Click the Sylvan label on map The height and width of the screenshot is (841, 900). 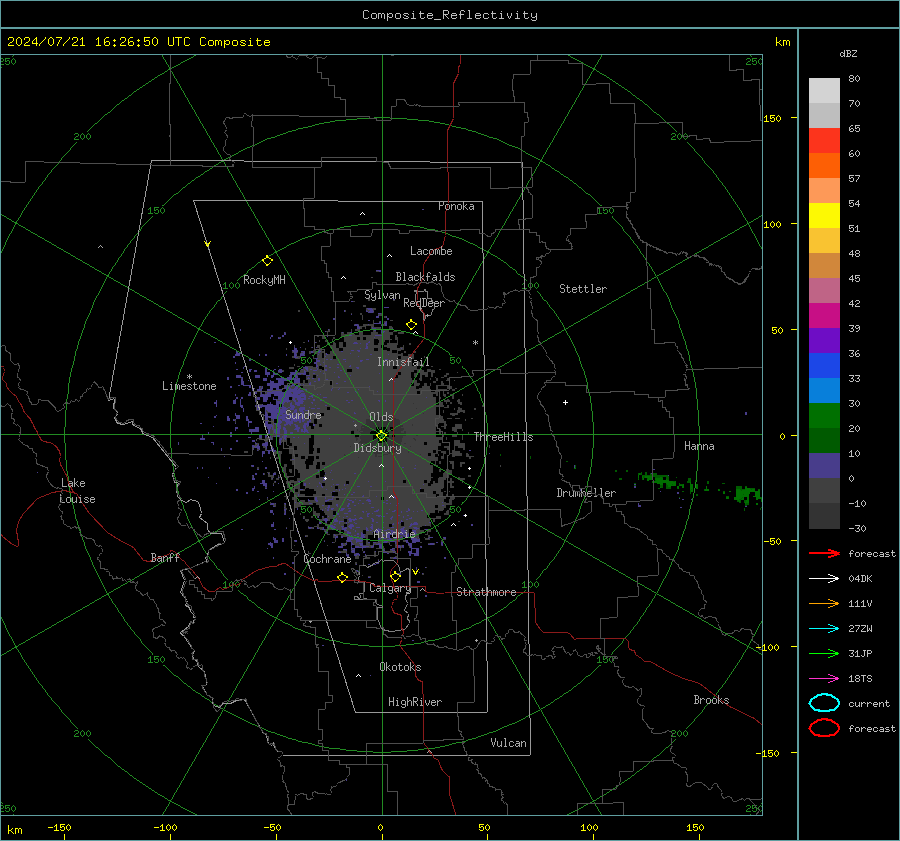pos(382,295)
